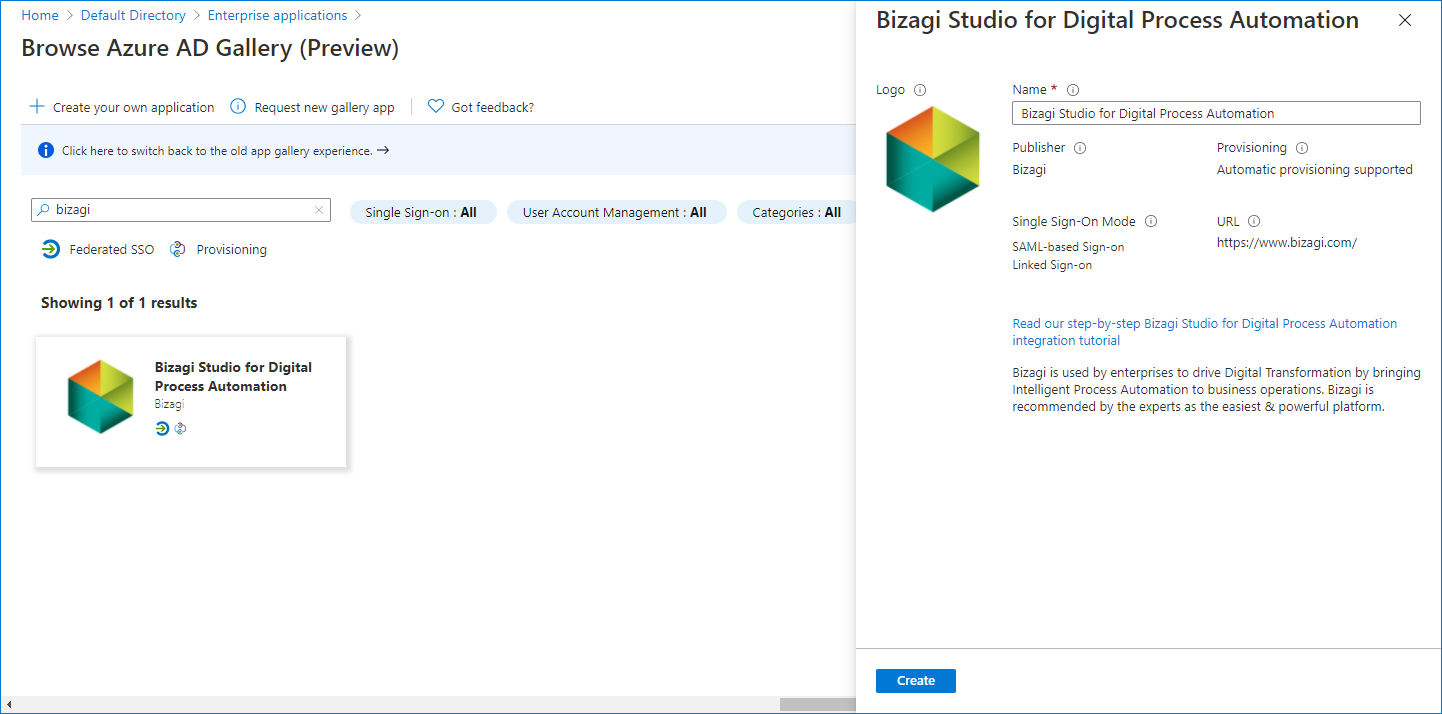Click the Bizagi publisher value in the panel
Image resolution: width=1442 pixels, height=714 pixels.
pyautogui.click(x=1029, y=170)
